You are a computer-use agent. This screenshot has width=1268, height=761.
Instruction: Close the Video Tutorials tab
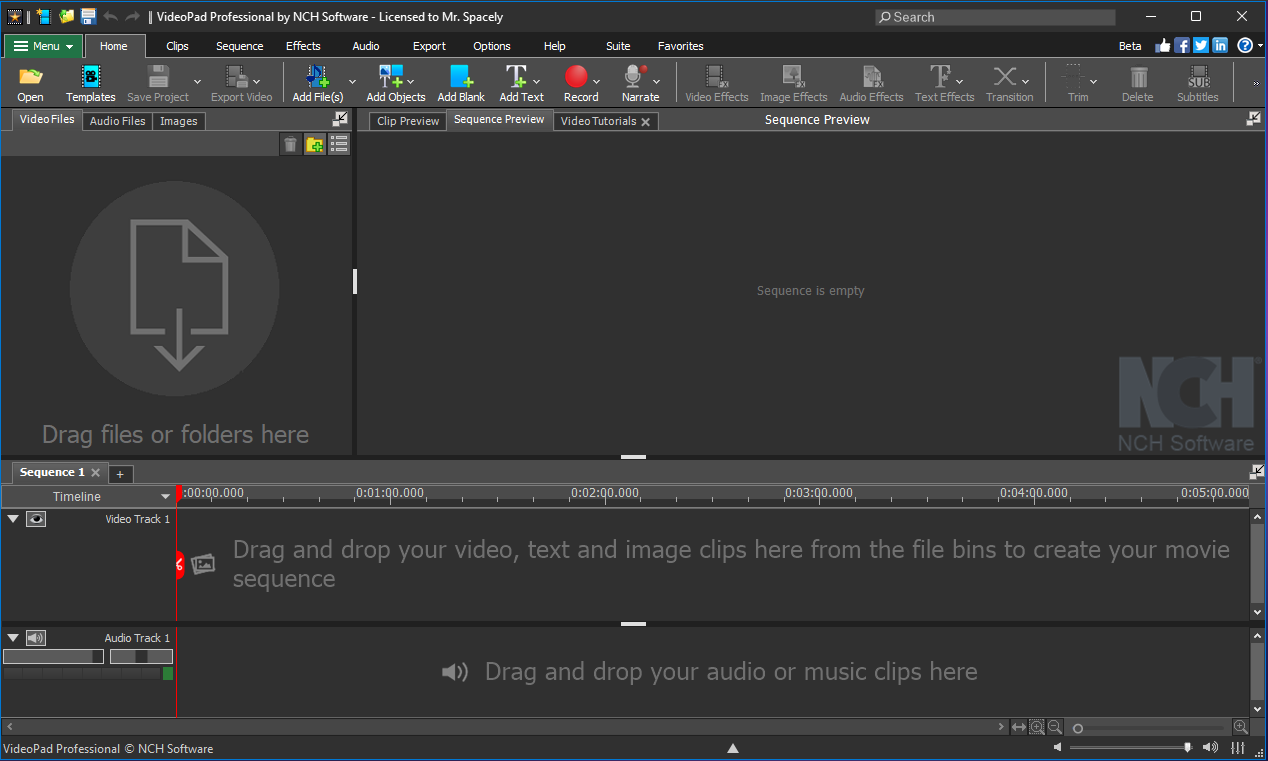pyautogui.click(x=645, y=122)
